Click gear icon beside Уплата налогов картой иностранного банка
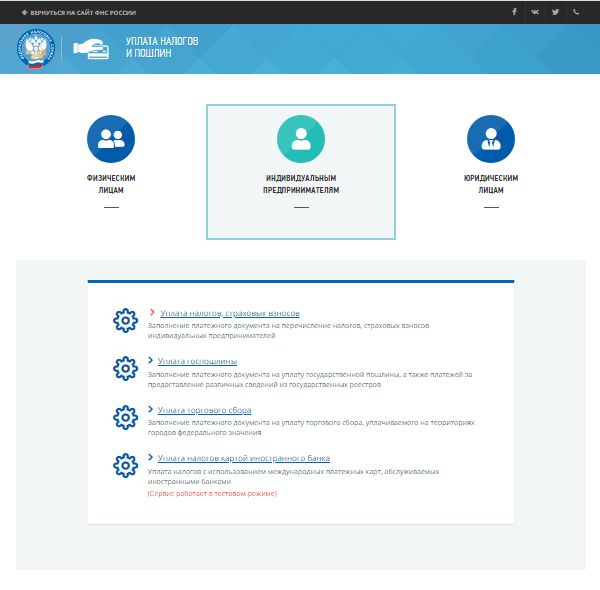This screenshot has width=600, height=590. click(x=125, y=464)
